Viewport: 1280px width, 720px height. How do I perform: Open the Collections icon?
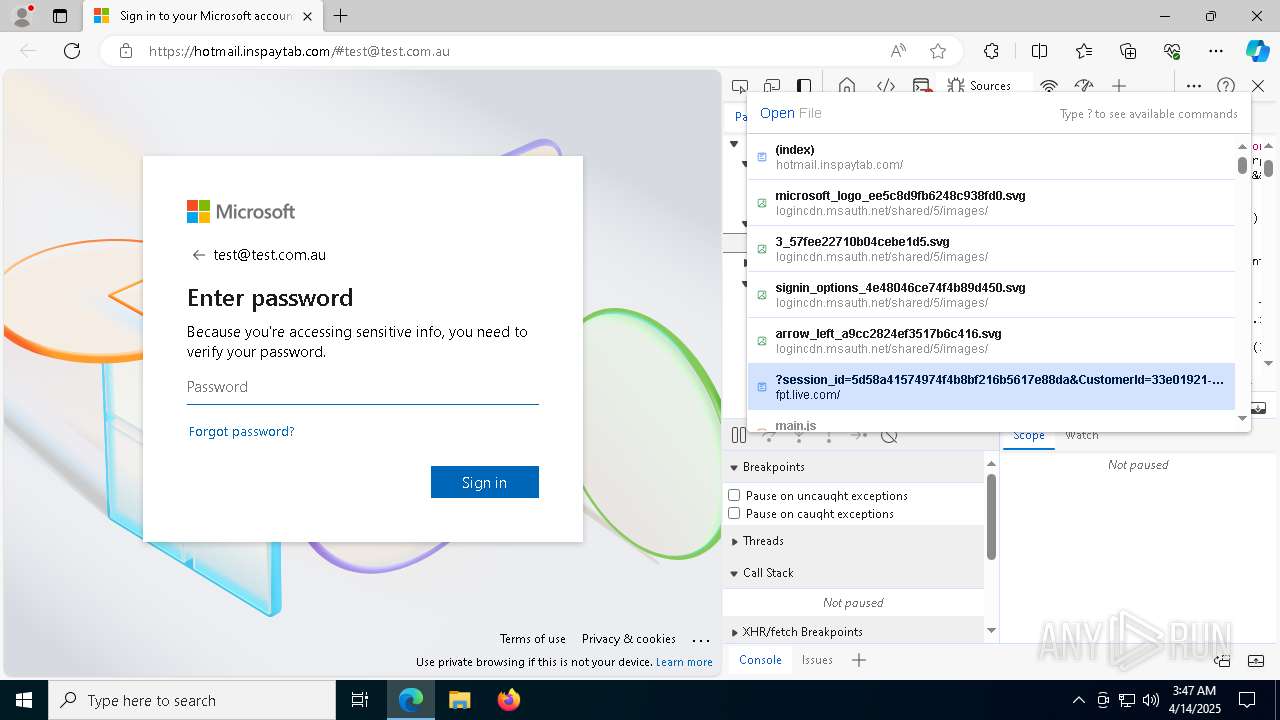click(x=1128, y=51)
